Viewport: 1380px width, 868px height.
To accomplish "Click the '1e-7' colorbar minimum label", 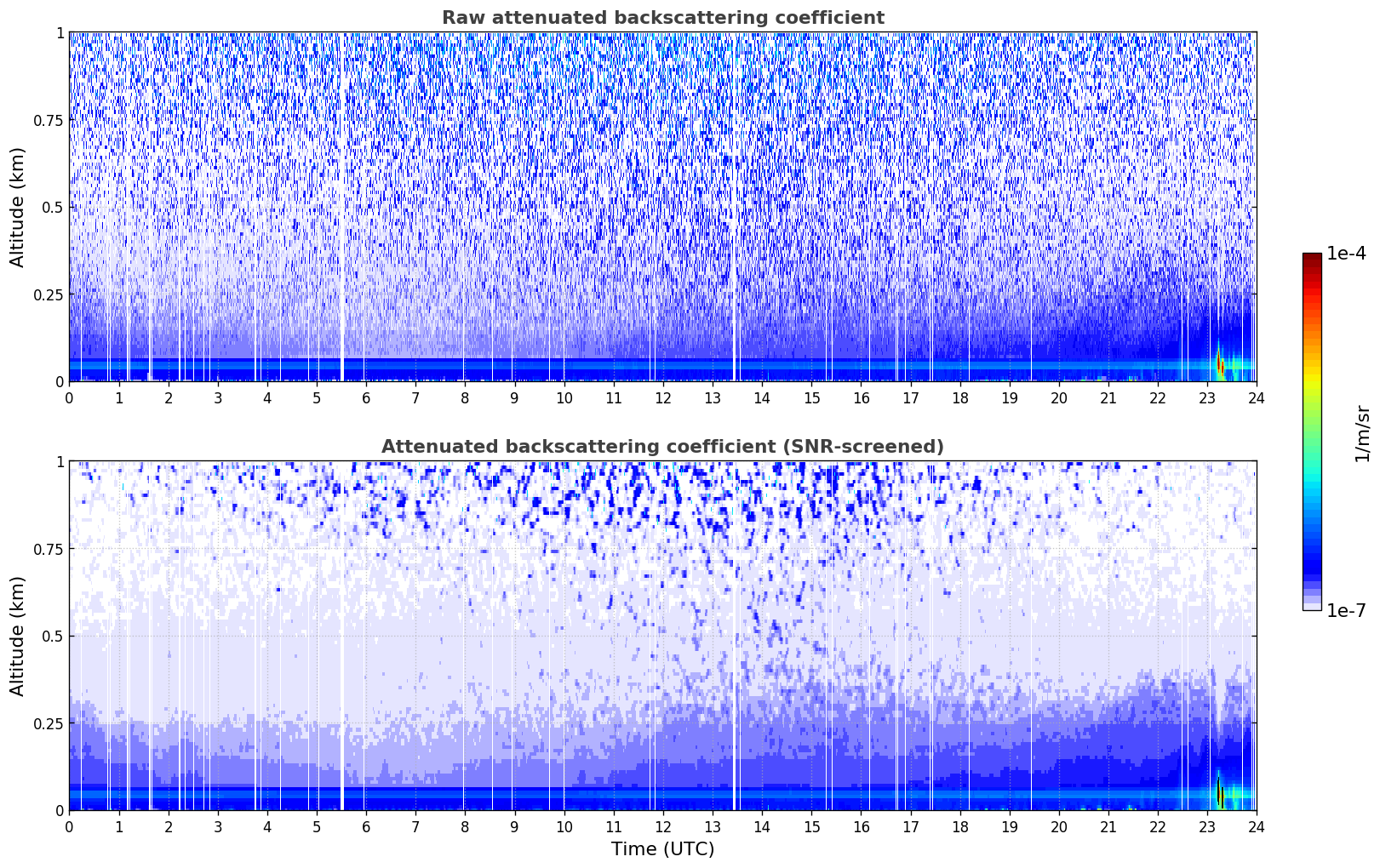I will tap(1346, 611).
